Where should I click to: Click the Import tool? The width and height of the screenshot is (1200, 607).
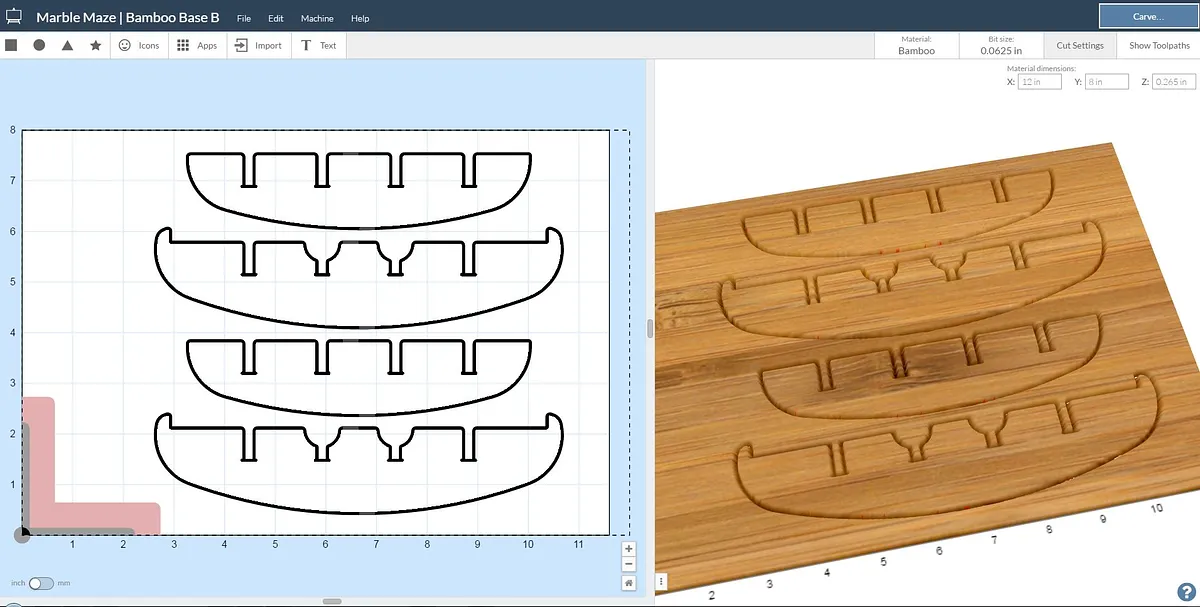tap(258, 45)
